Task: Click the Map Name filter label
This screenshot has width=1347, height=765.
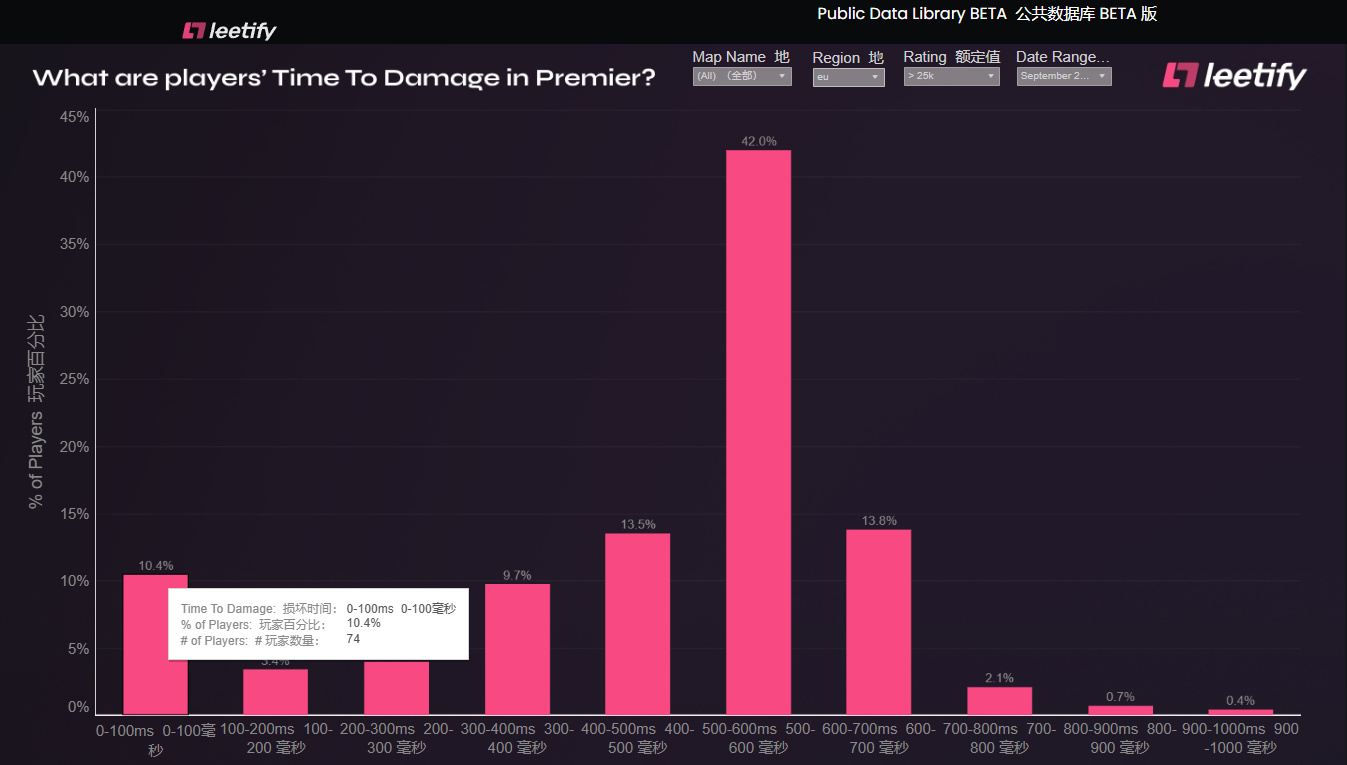Action: pos(741,57)
